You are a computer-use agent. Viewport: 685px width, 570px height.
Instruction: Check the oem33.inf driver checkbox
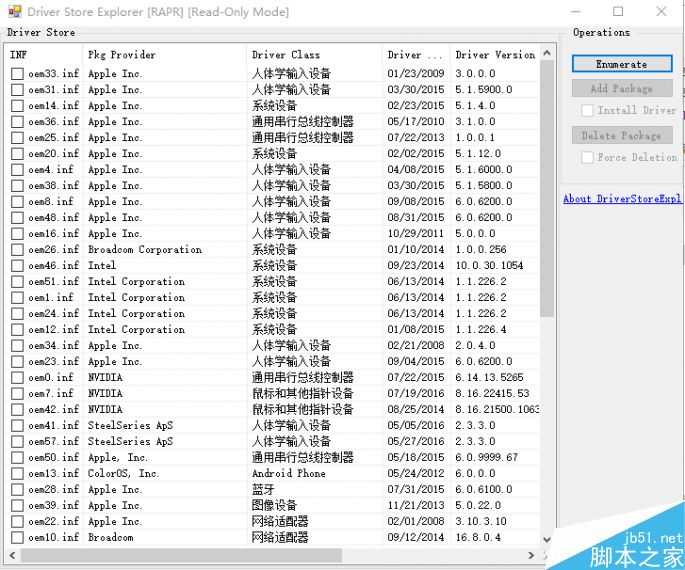[x=17, y=74]
